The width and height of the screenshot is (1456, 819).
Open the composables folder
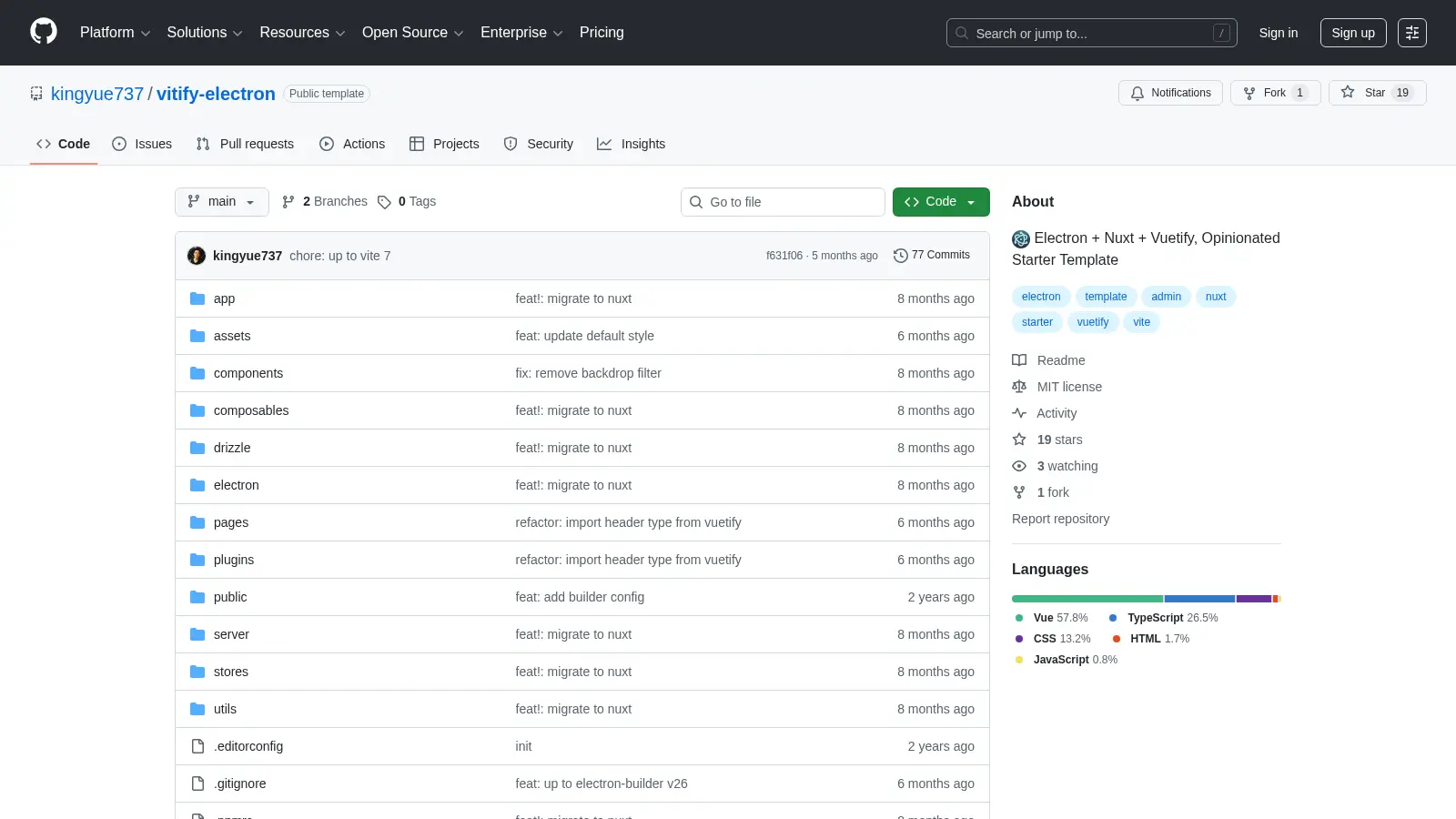click(x=251, y=410)
